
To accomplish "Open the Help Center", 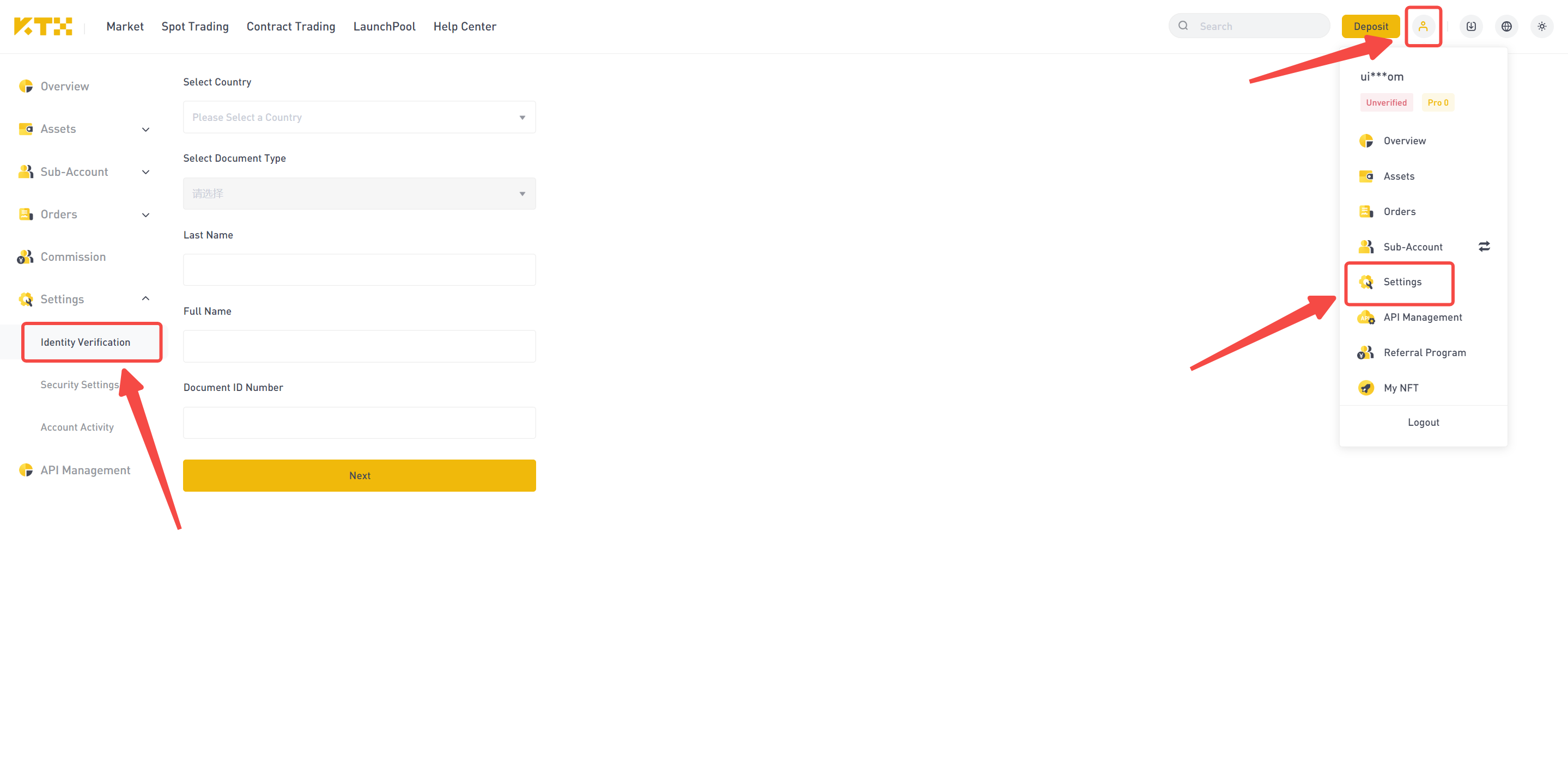I will 464,26.
